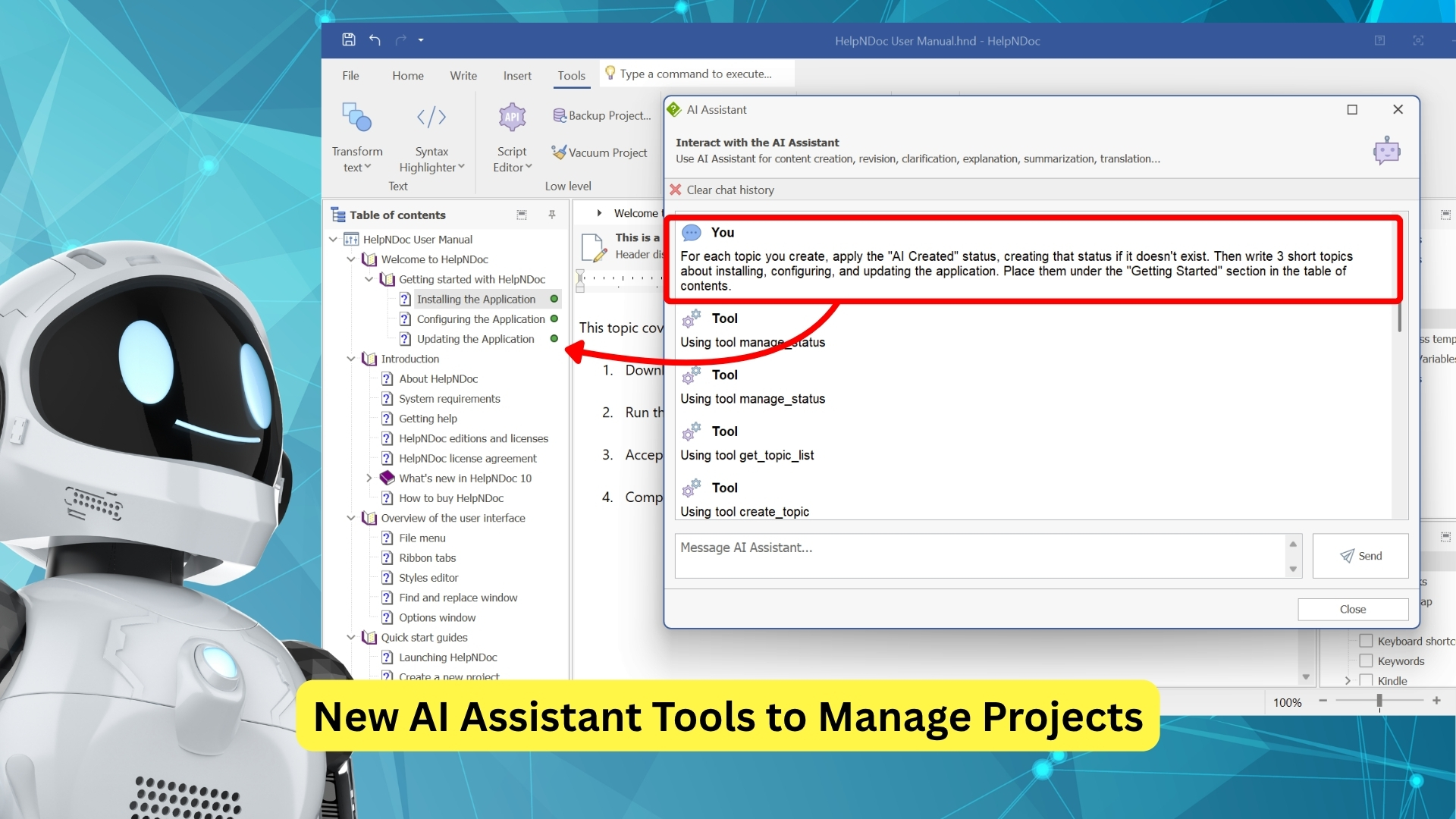Collapse Getting started with HelpNDoc node
Viewport: 1456px width, 819px height.
369,279
